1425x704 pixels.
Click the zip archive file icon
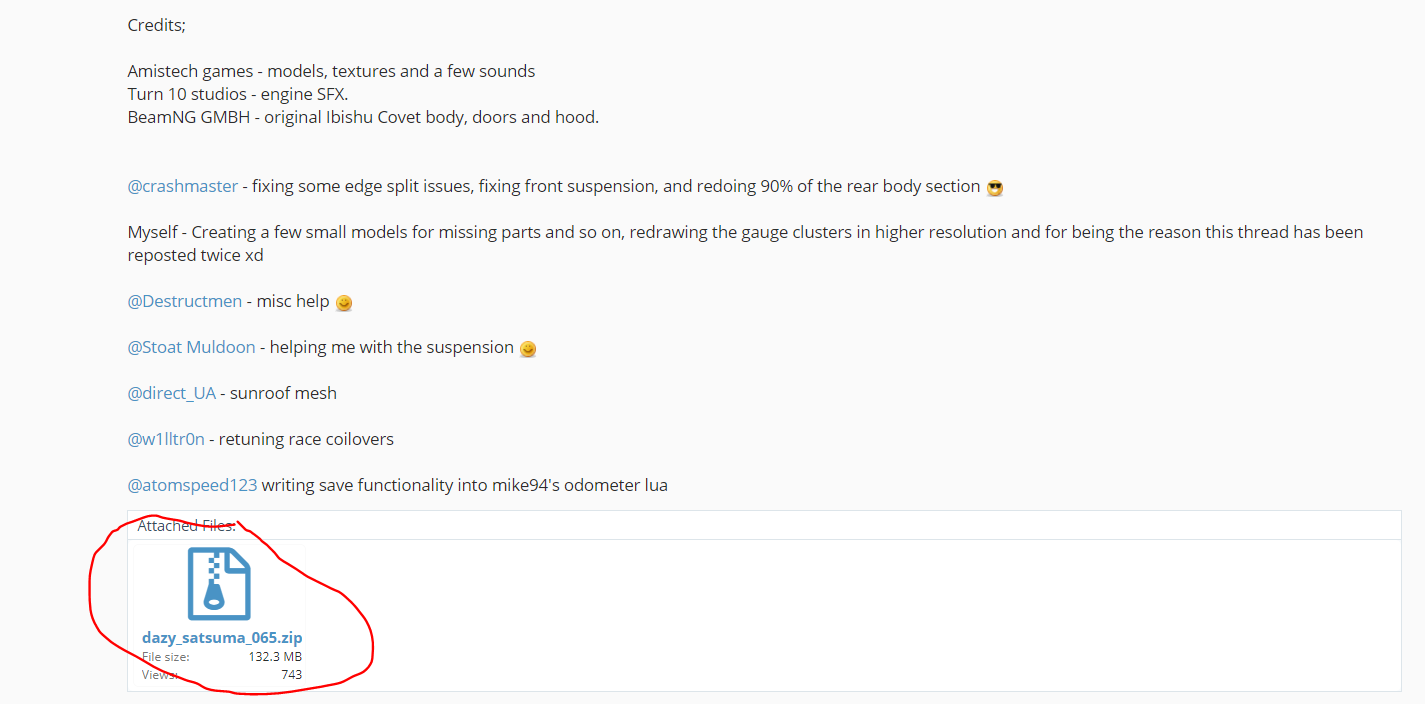coord(219,584)
